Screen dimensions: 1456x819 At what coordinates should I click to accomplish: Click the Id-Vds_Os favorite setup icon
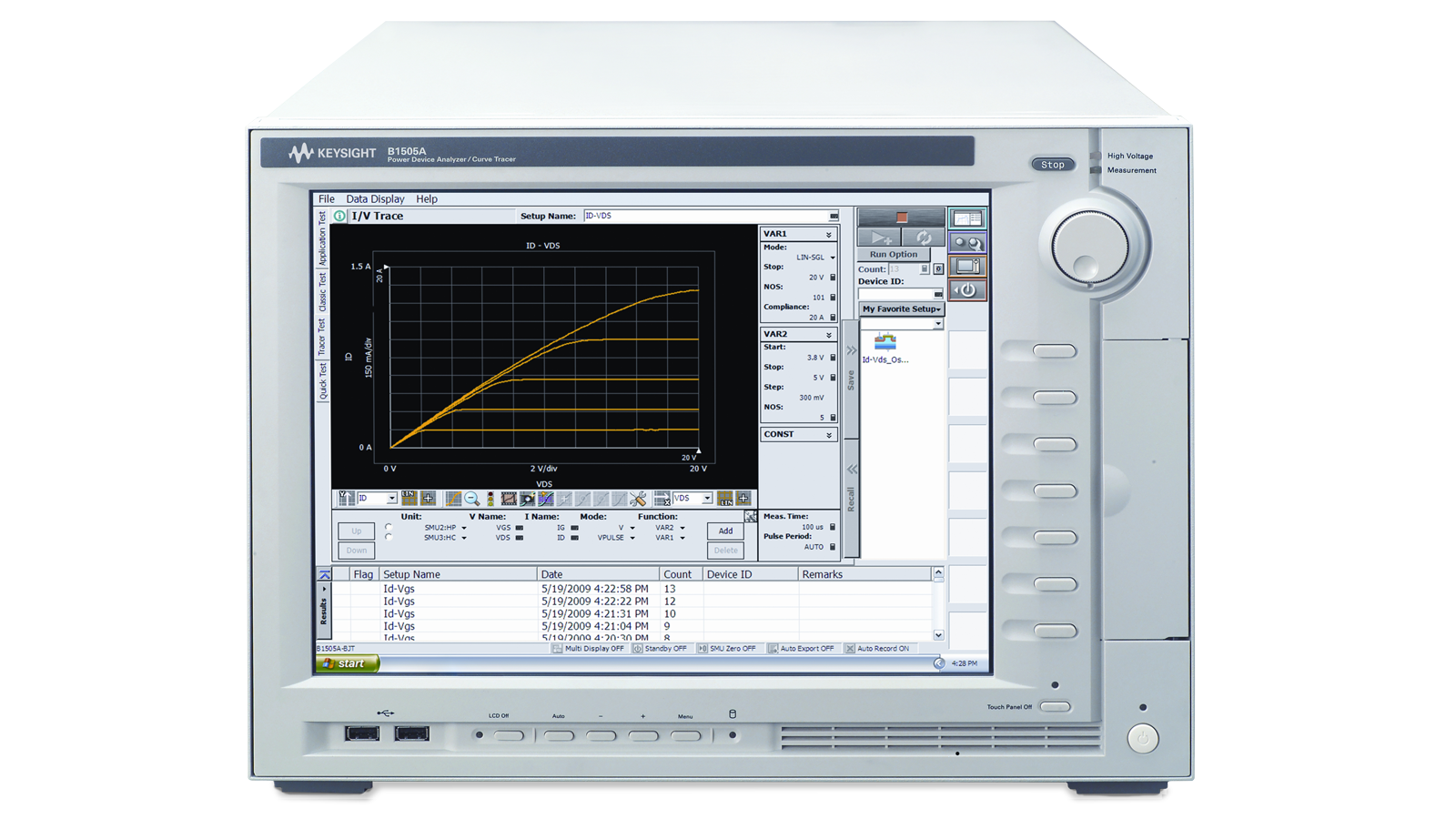[x=885, y=342]
